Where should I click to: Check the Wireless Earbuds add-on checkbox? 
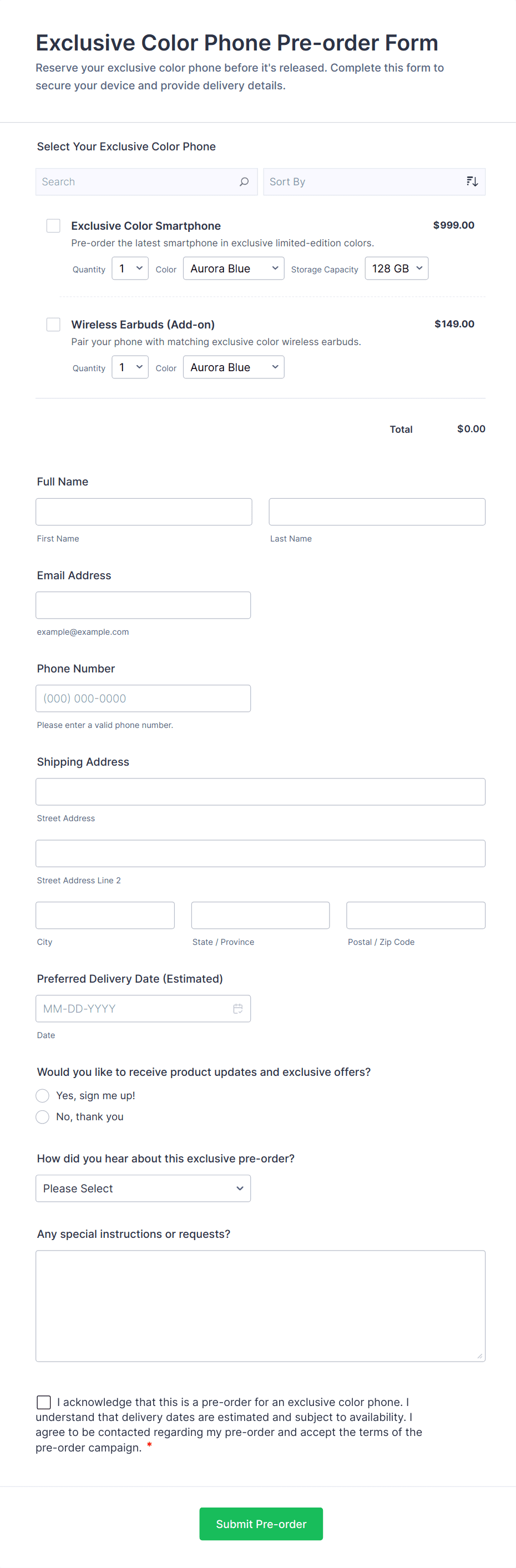pyautogui.click(x=54, y=325)
